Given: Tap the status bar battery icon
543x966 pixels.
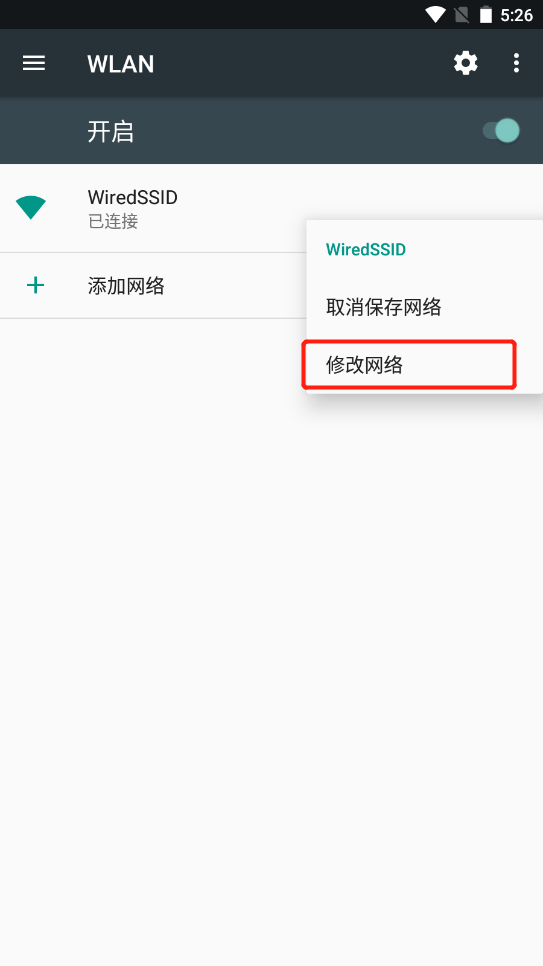Looking at the screenshot, I should 486,15.
